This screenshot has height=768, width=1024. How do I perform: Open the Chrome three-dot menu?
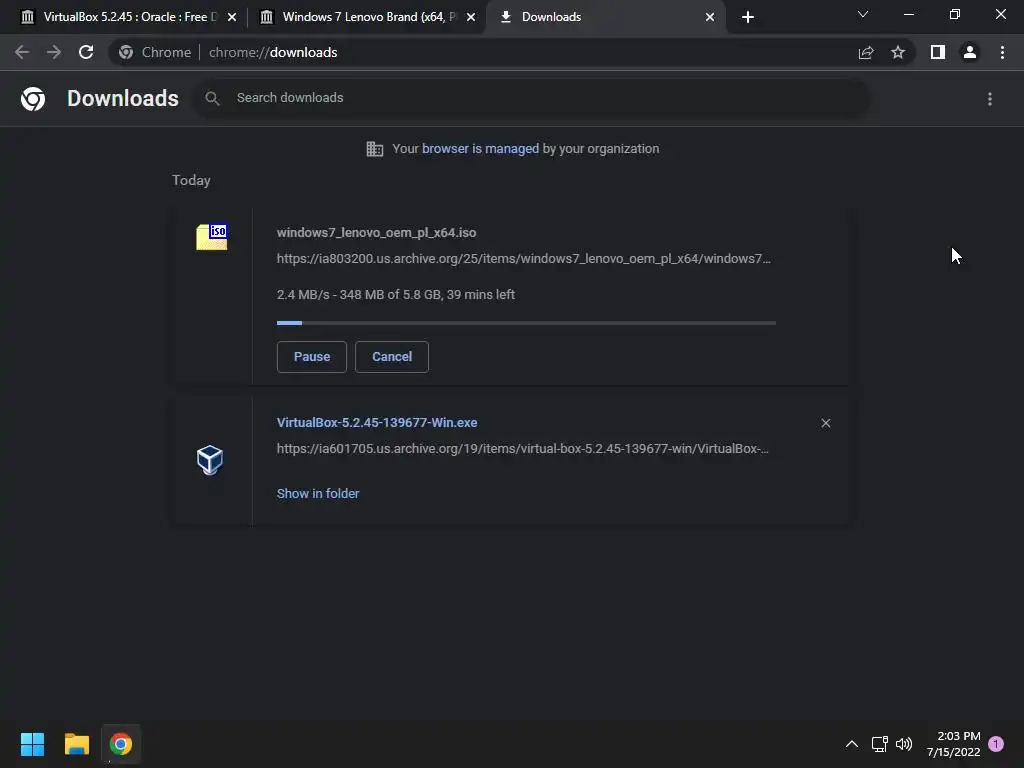tap(1002, 52)
